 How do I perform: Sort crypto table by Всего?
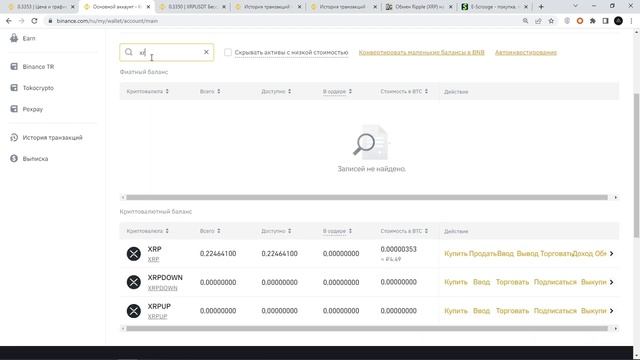(210, 231)
